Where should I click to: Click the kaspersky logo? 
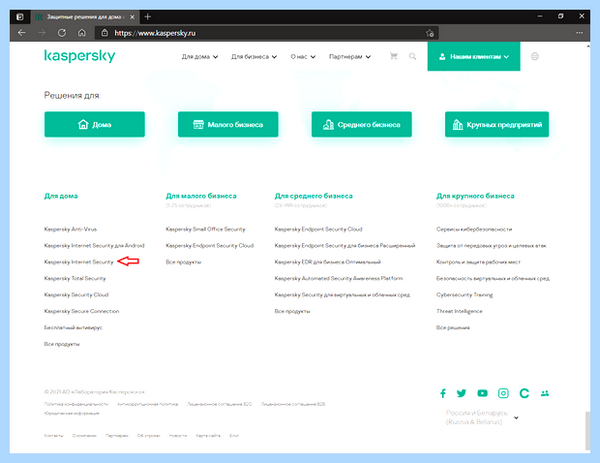pyautogui.click(x=80, y=56)
